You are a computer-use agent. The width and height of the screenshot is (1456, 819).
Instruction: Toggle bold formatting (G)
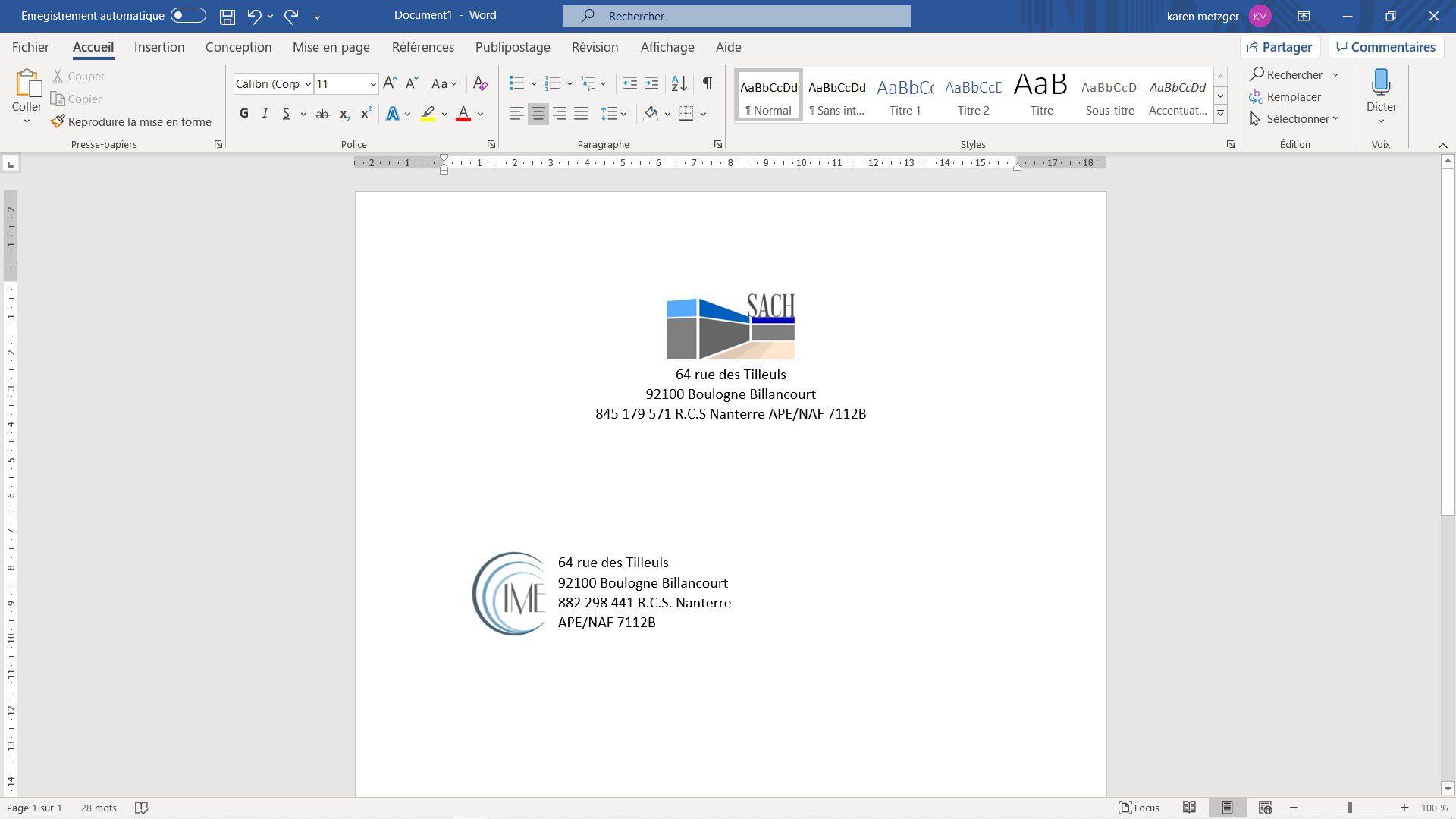(243, 114)
